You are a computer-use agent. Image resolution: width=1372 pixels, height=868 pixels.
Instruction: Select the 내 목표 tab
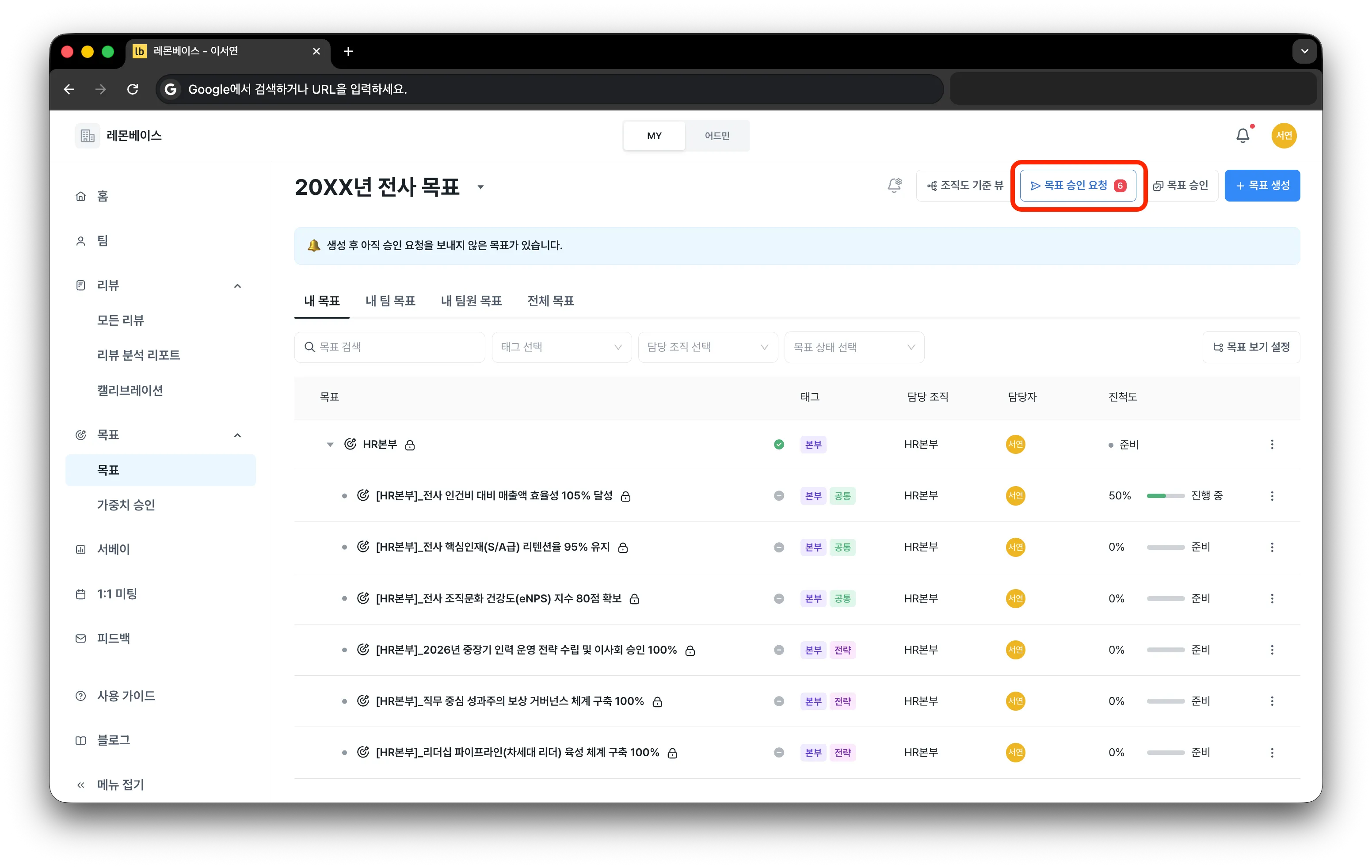tap(322, 301)
